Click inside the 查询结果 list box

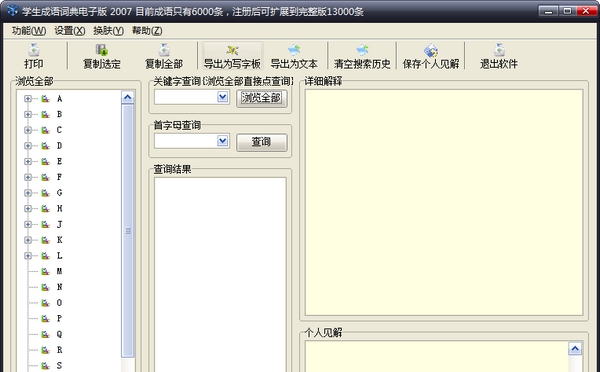click(x=220, y=274)
